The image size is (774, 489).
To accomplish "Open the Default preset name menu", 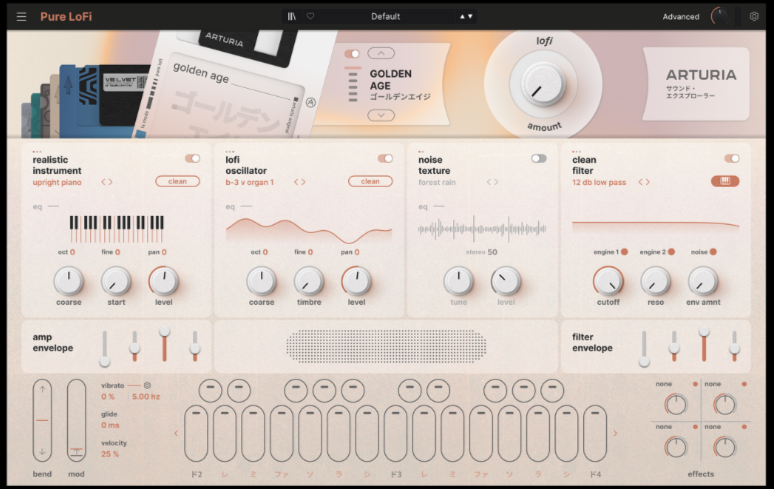I will click(x=386, y=16).
